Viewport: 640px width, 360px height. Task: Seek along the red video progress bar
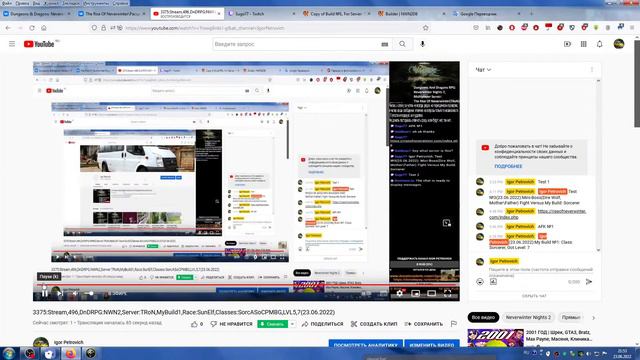click(246, 284)
